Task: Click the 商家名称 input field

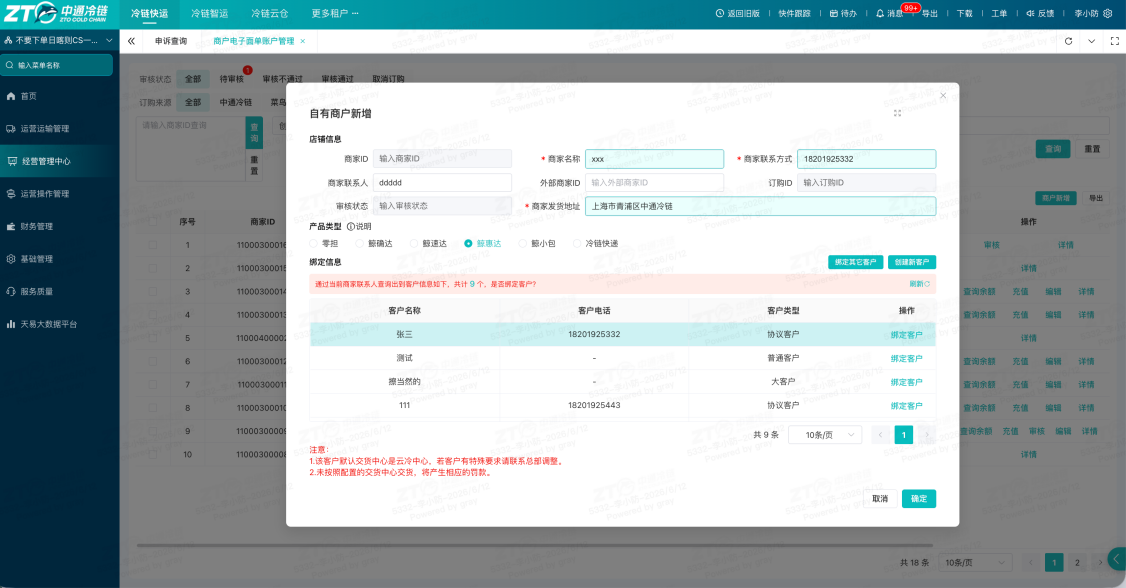Action: coord(654,159)
